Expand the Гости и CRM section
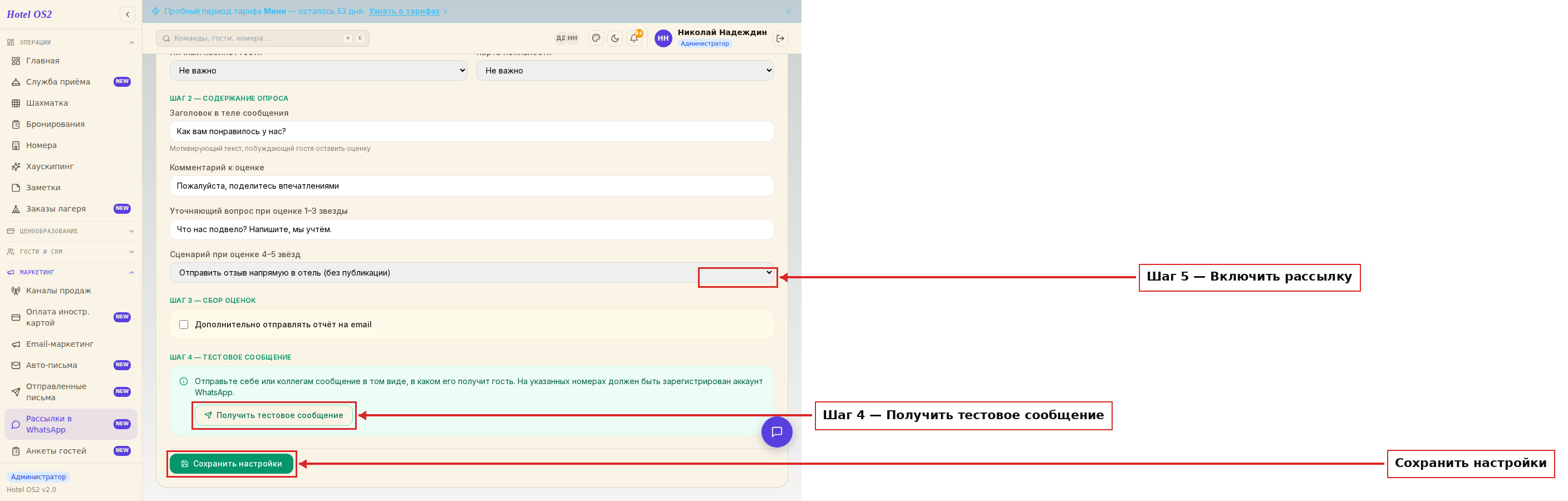This screenshot has height=501, width=1568. (x=71, y=252)
